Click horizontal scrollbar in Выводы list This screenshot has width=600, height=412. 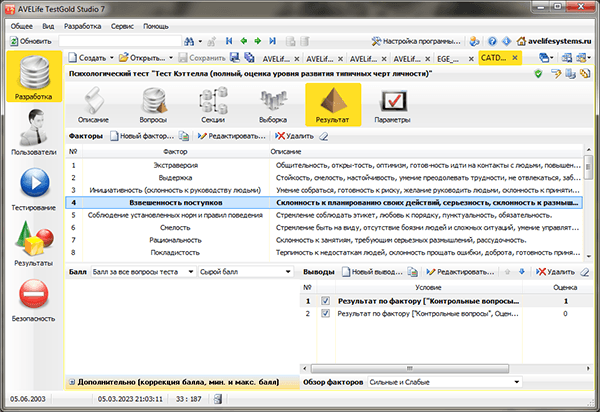pos(410,368)
